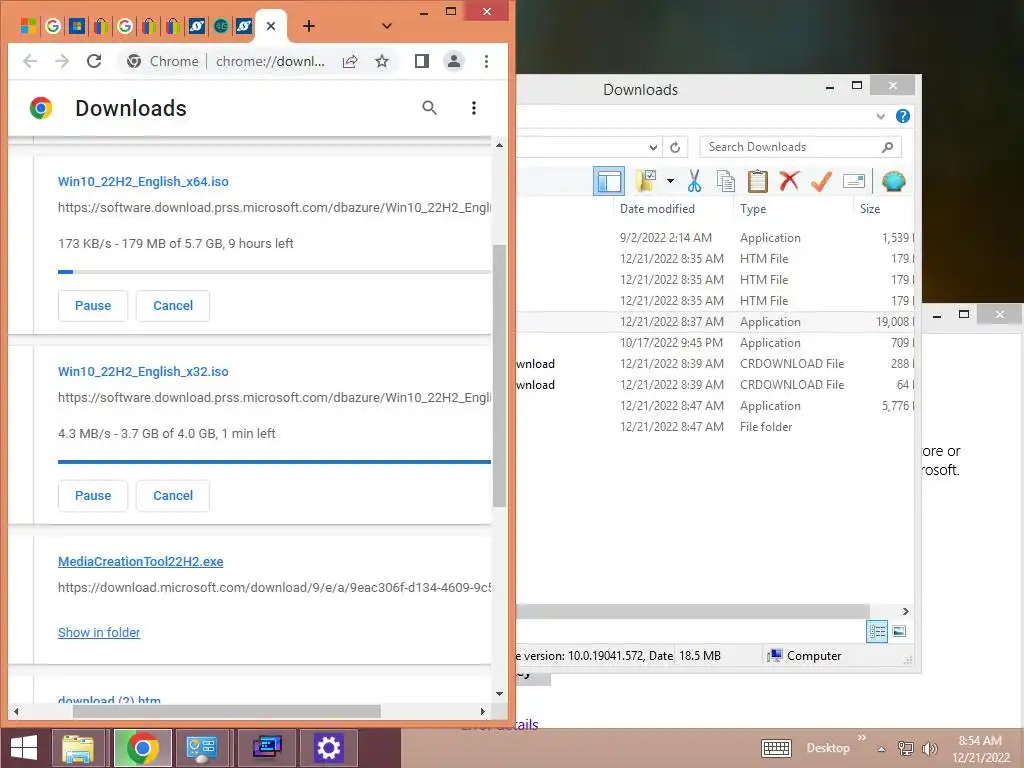Click the red X Delete icon
This screenshot has width=1024, height=768.
pyautogui.click(x=789, y=180)
